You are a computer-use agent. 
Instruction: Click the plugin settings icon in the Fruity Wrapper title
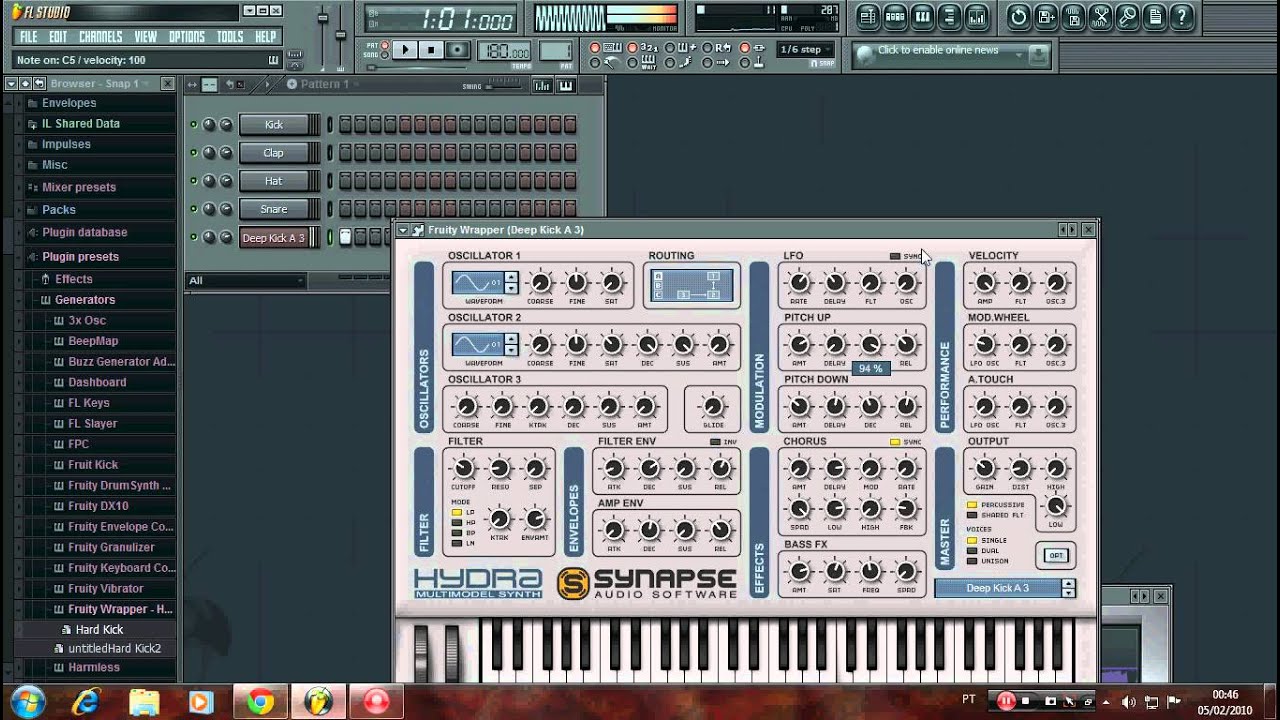(418, 230)
